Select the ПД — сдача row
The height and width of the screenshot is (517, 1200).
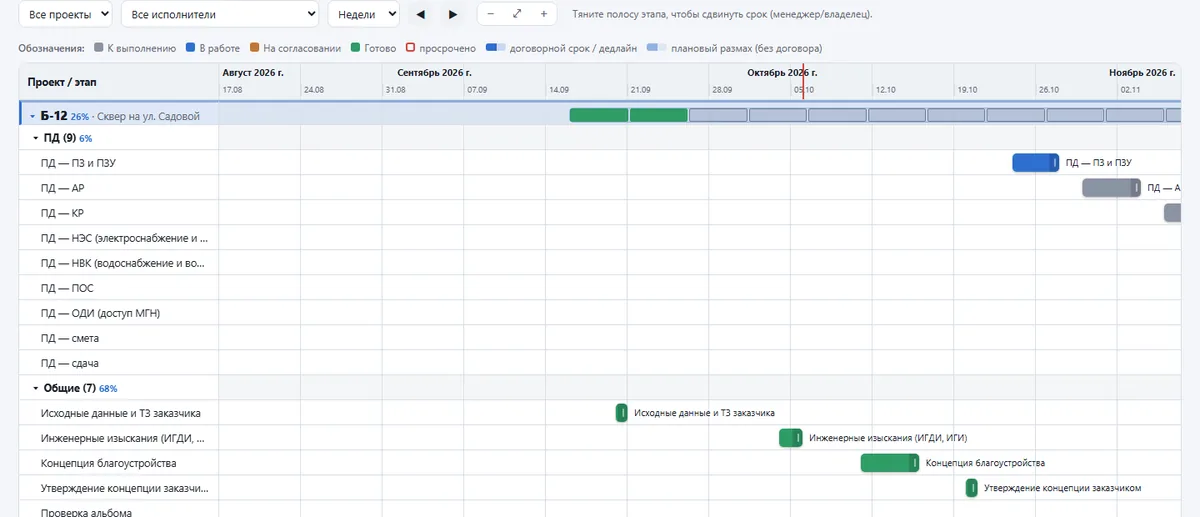click(118, 363)
